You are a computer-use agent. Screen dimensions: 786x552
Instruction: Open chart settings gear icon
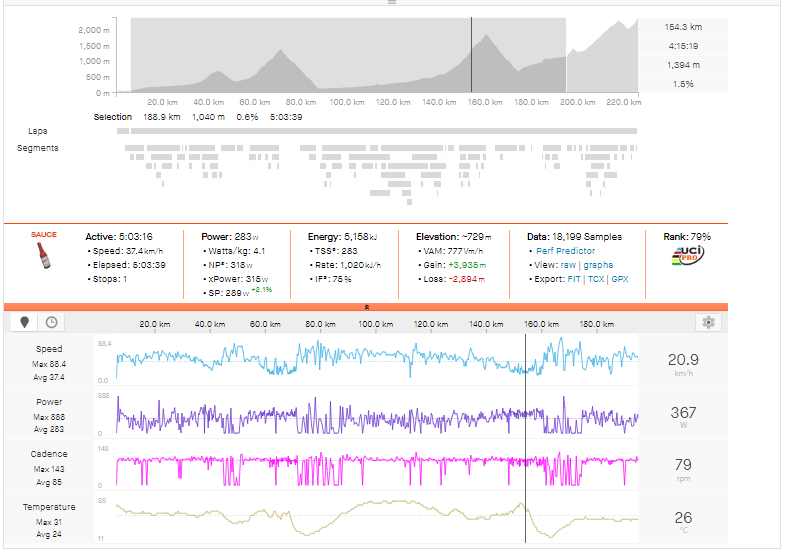click(708, 323)
